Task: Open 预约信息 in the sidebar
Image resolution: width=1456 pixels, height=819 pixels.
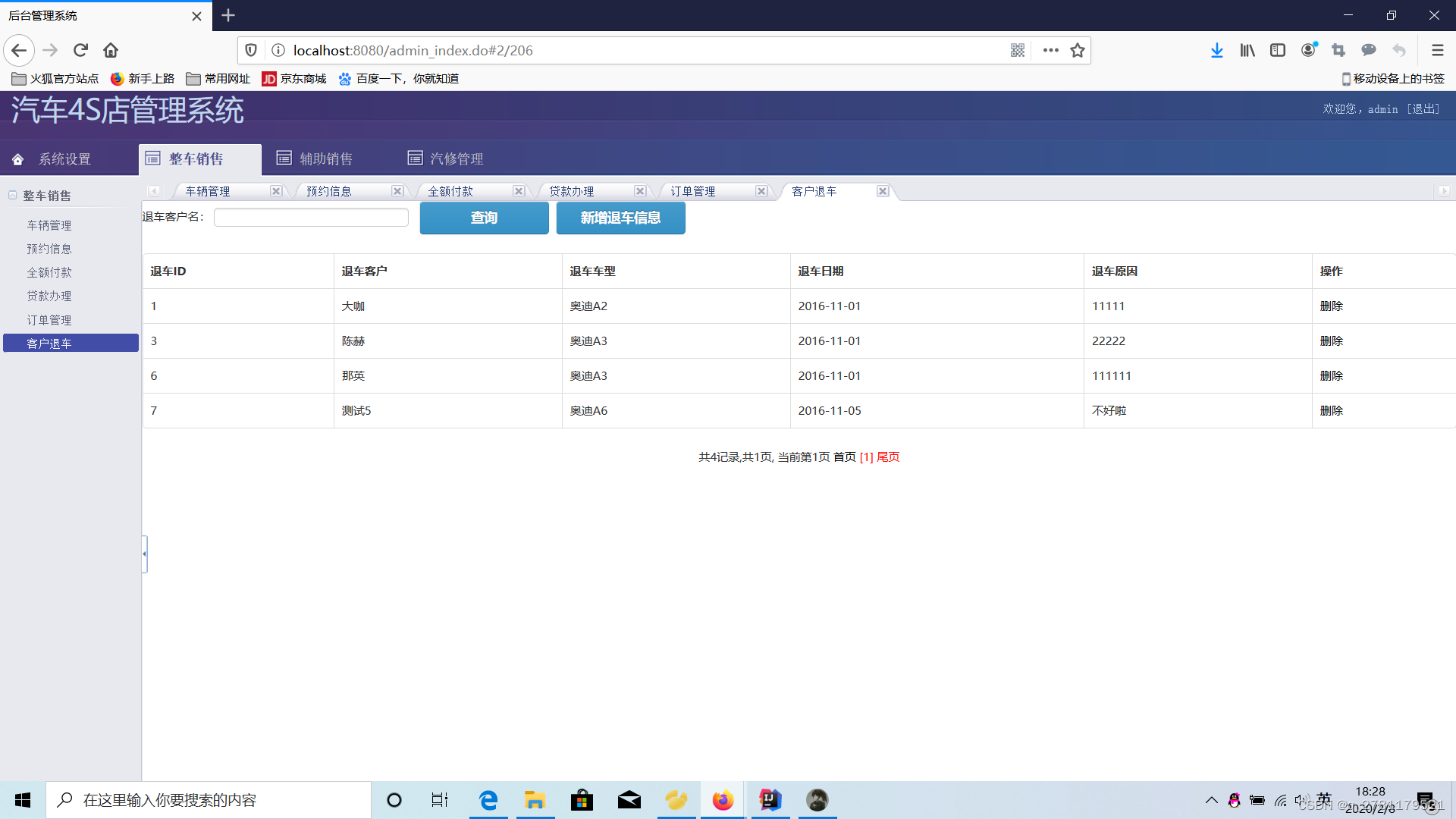Action: click(x=49, y=249)
